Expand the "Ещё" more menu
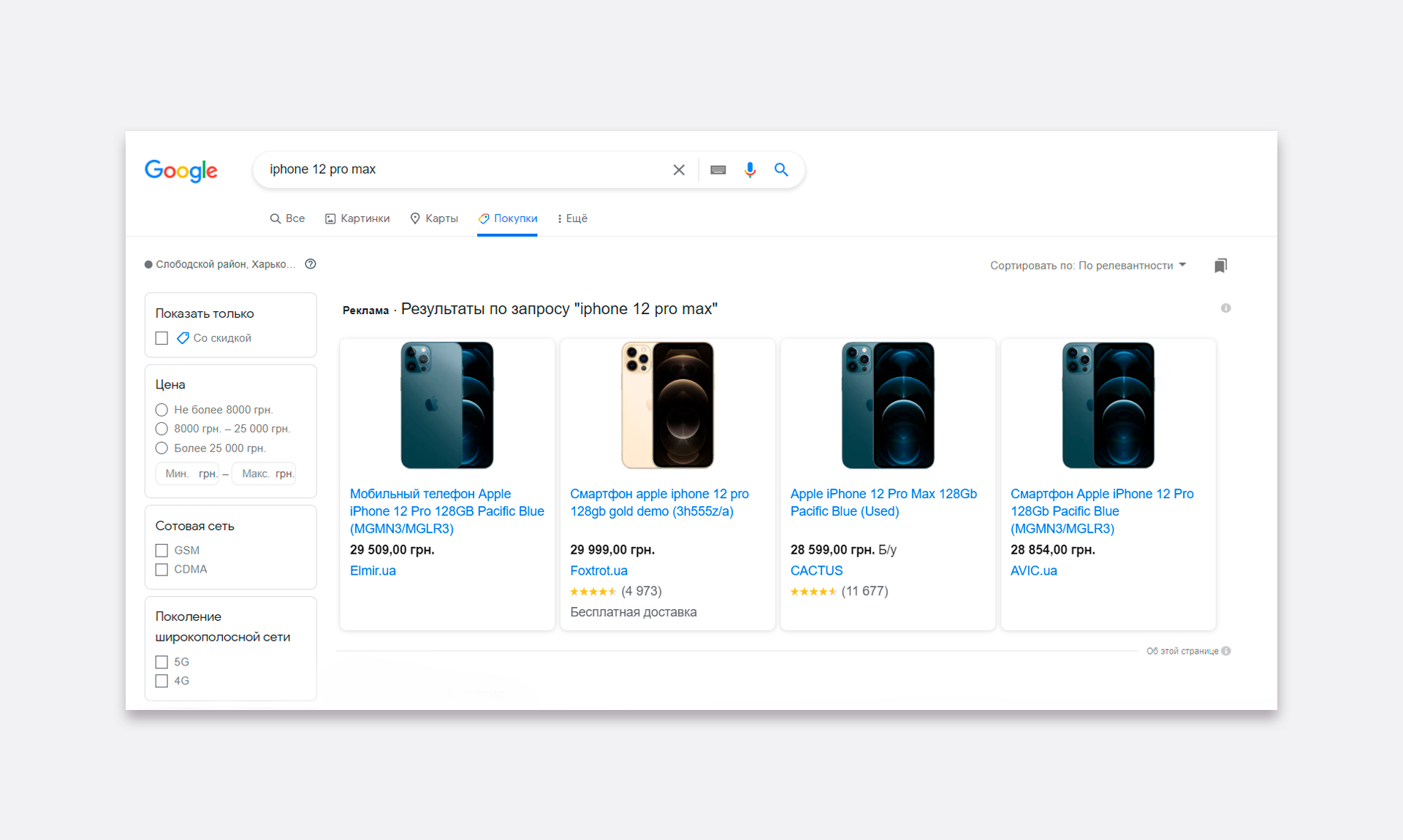 pos(572,218)
